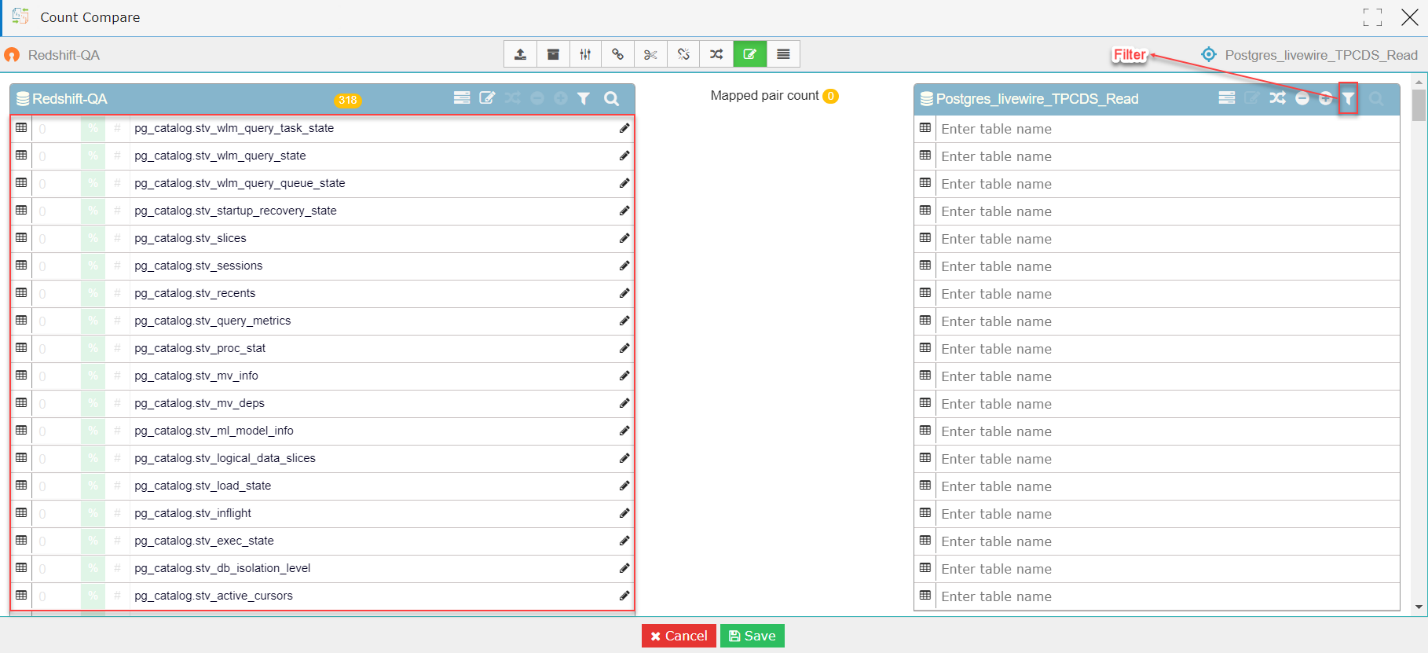Select row pg_catalog.stv_mv_deps
The image size is (1428, 653).
point(322,403)
